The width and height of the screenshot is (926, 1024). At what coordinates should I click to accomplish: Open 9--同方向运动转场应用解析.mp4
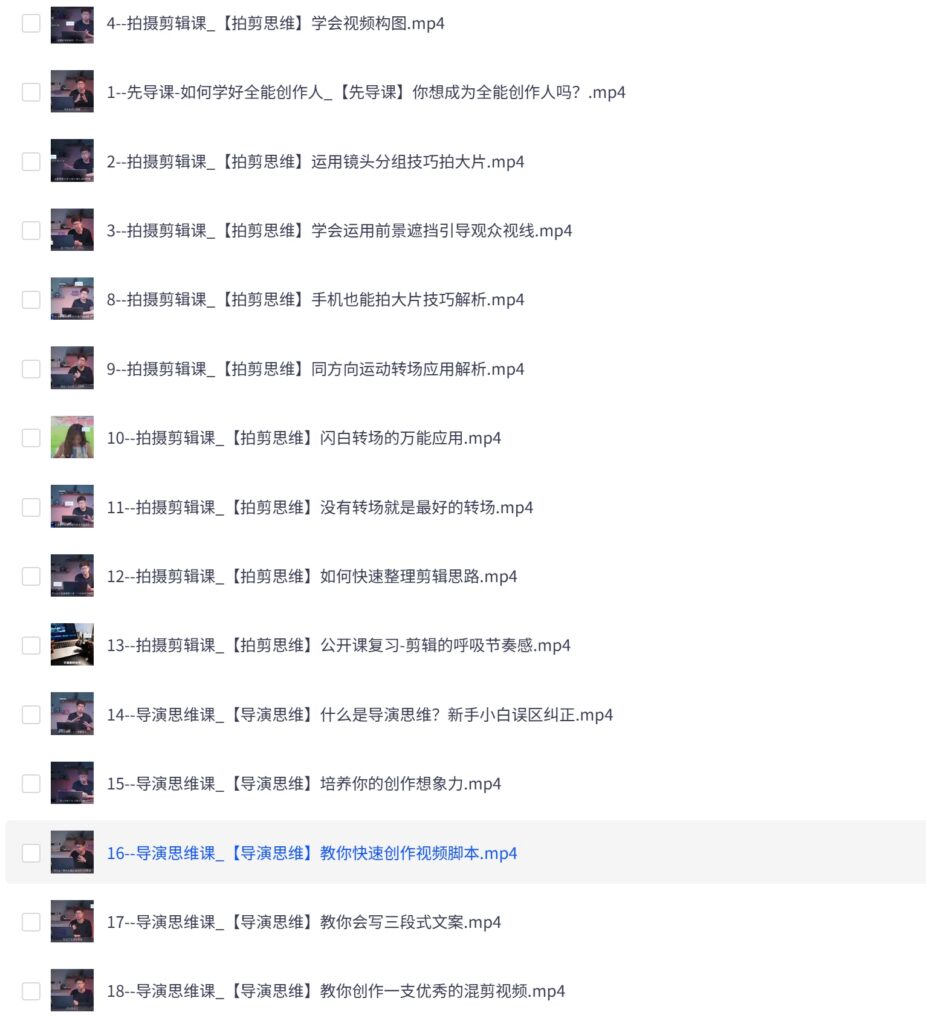(315, 369)
